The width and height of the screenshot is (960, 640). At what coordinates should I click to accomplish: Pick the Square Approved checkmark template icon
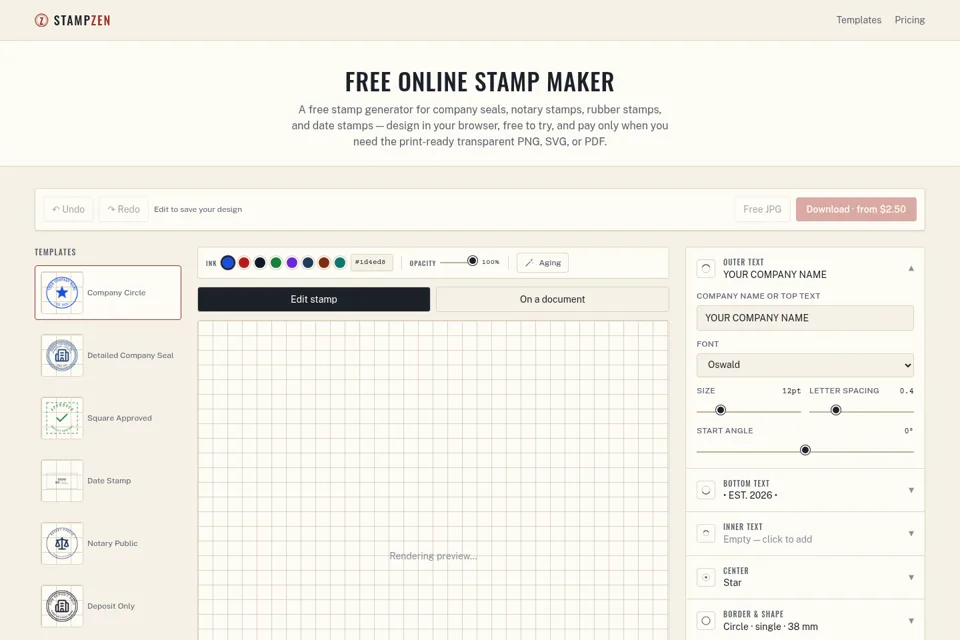62,418
